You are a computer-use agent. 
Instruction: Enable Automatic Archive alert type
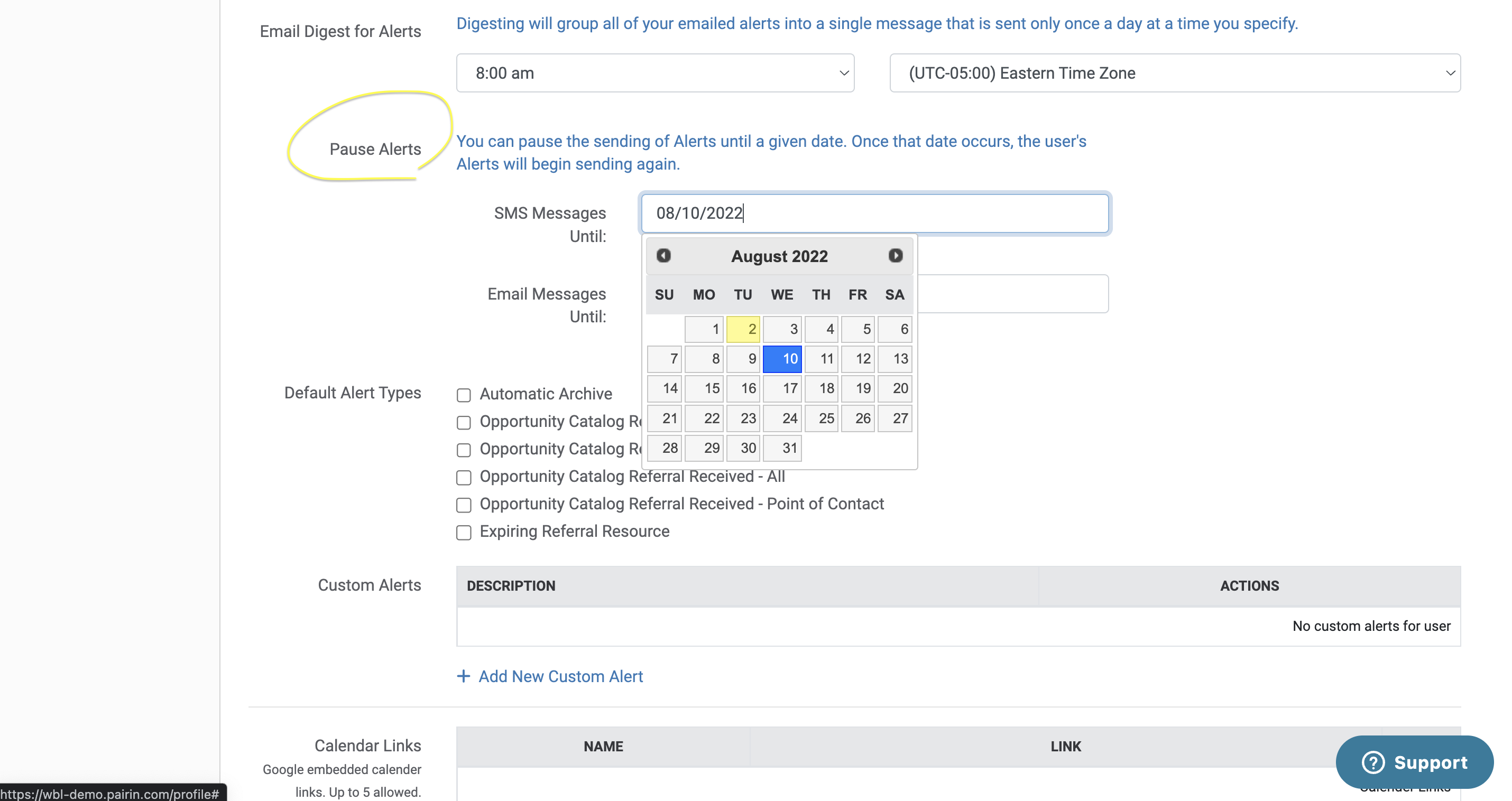pos(464,395)
